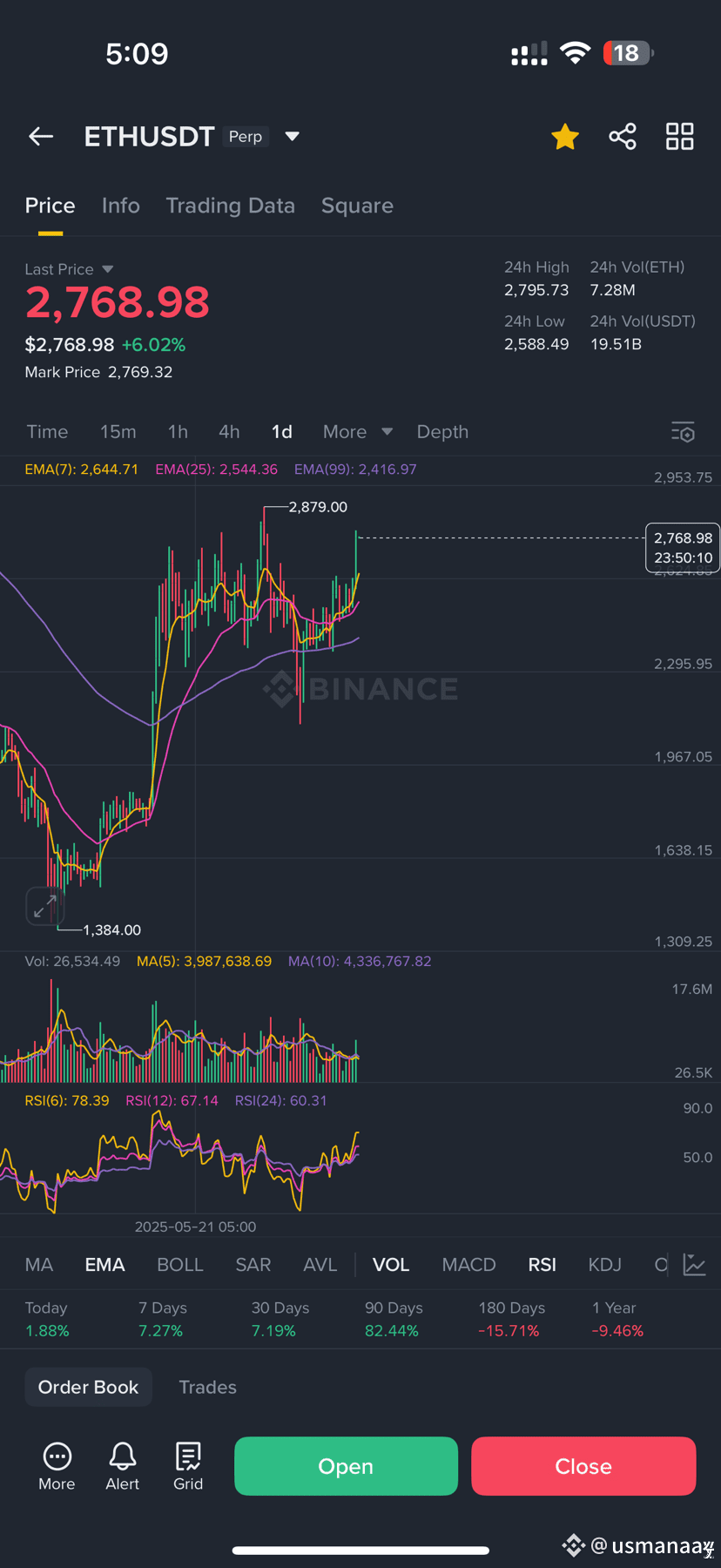Select the Time chart interval
Viewport: 721px width, 1568px height.
coord(47,432)
